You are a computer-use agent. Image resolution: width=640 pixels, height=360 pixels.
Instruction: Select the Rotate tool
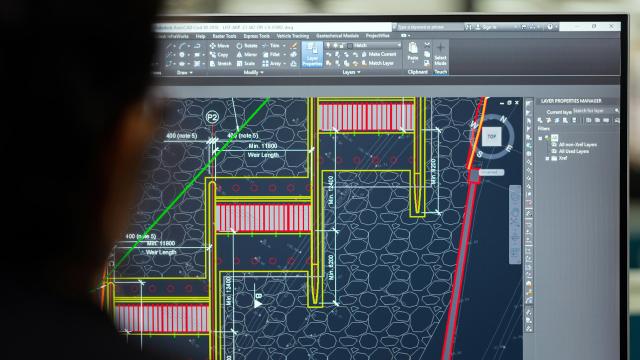pyautogui.click(x=247, y=46)
